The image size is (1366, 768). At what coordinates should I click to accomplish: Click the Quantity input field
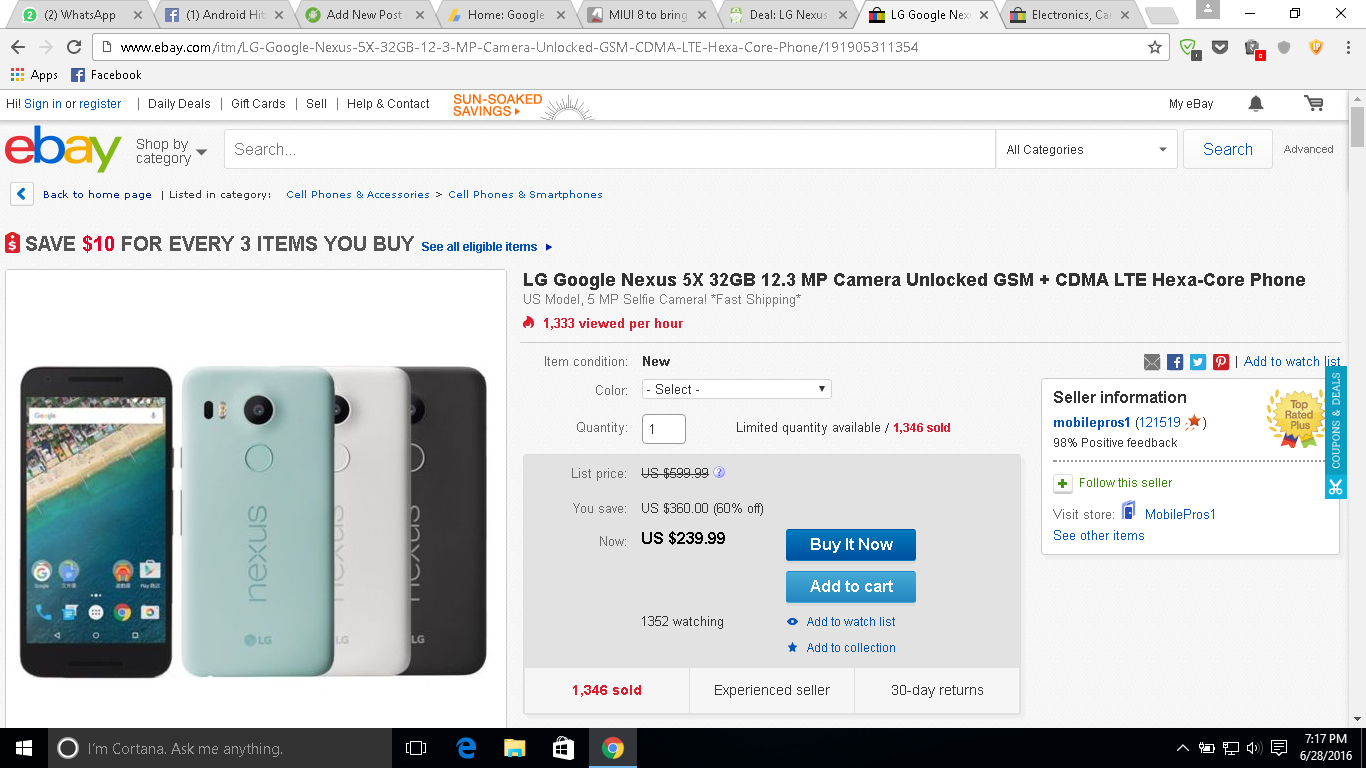[664, 429]
